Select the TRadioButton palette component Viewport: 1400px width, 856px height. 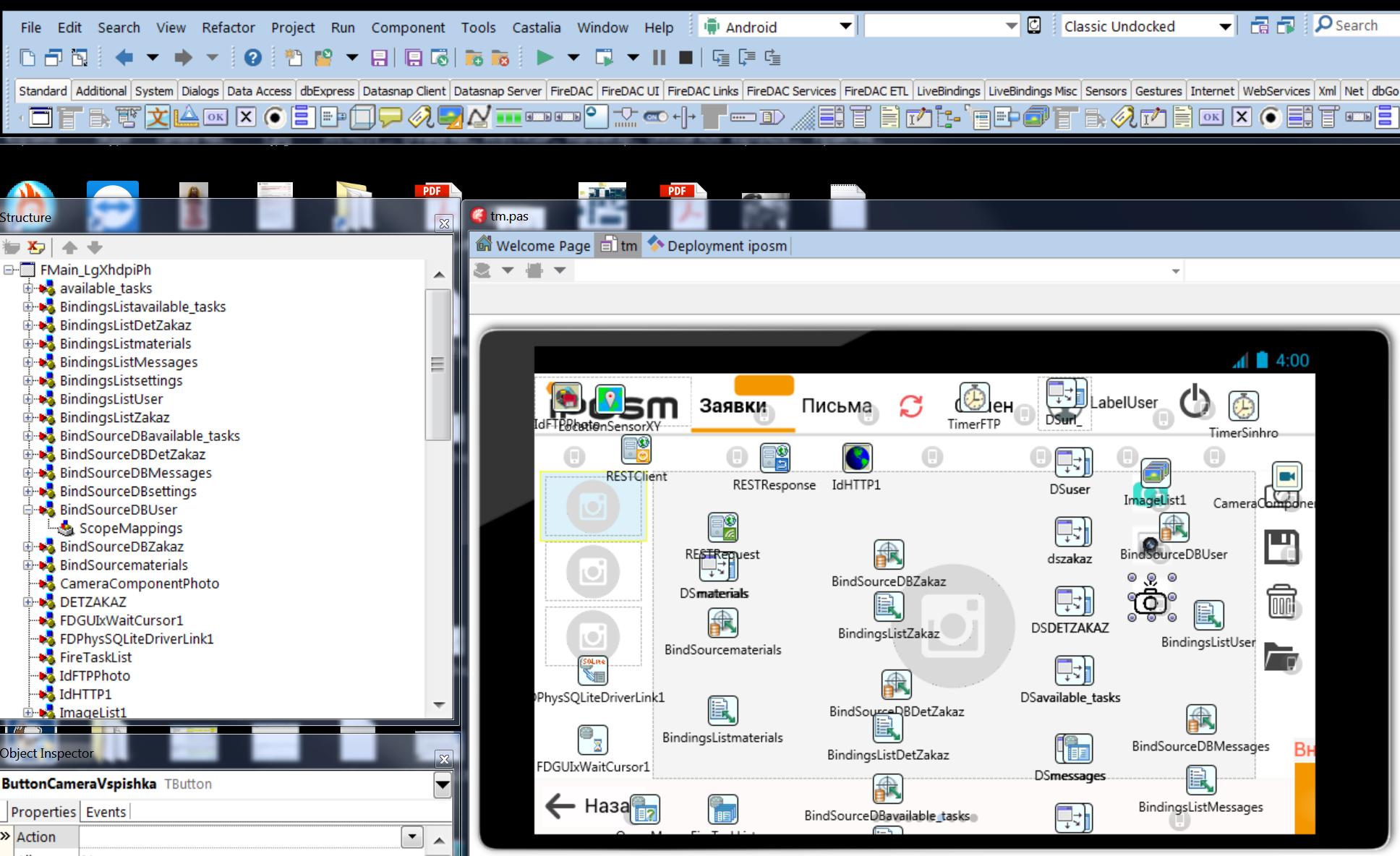coord(274,117)
